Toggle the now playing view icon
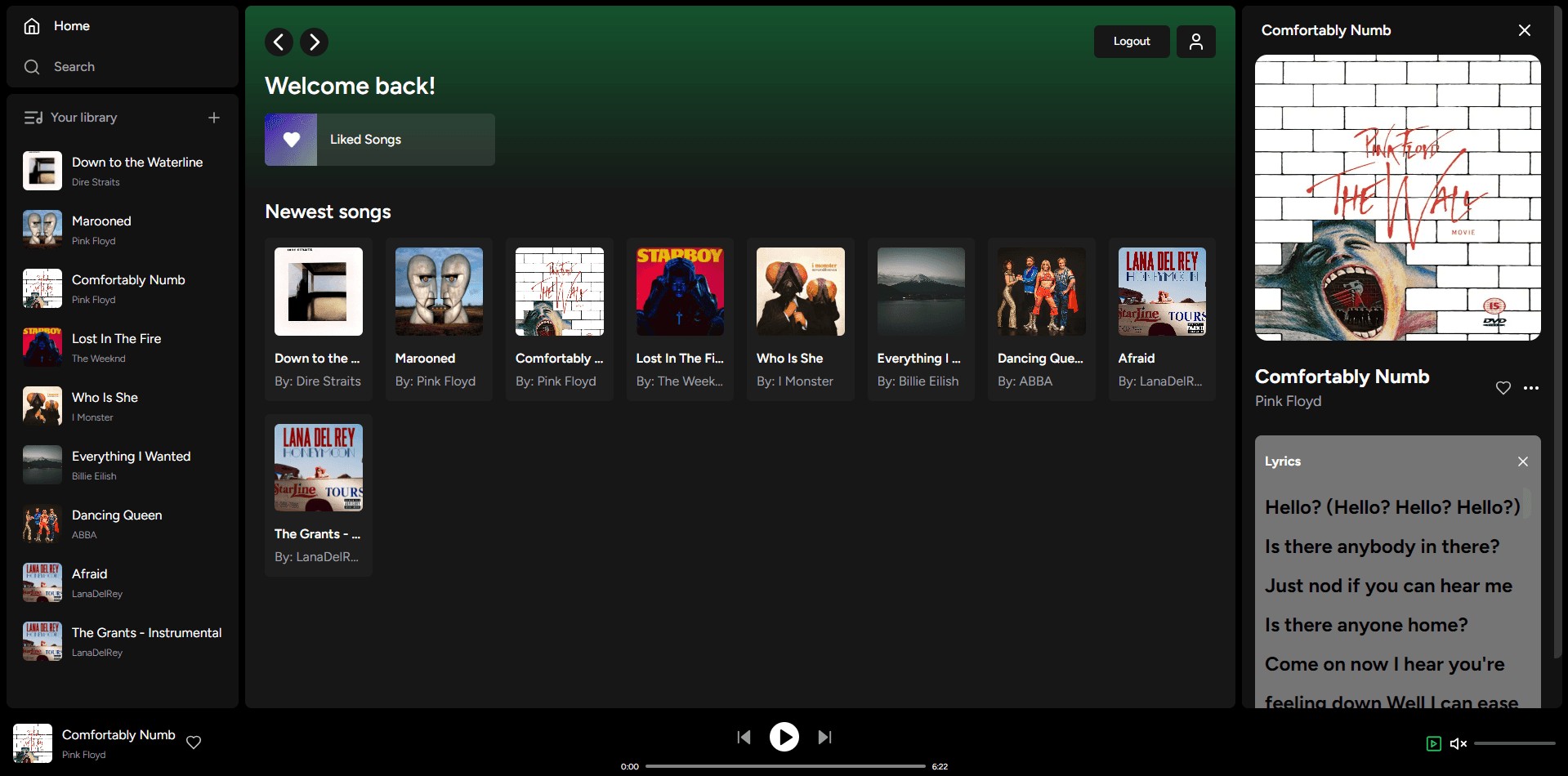This screenshot has width=1568, height=776. (x=1434, y=743)
